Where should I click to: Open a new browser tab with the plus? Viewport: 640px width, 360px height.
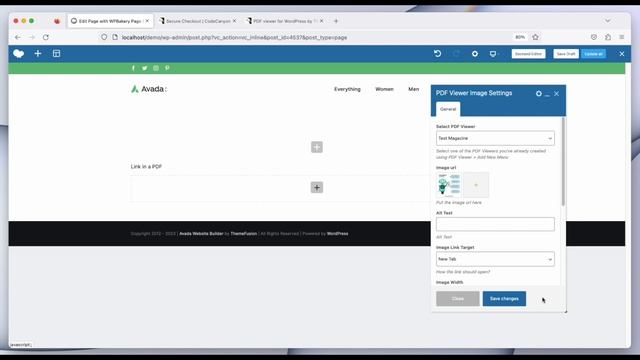point(336,21)
